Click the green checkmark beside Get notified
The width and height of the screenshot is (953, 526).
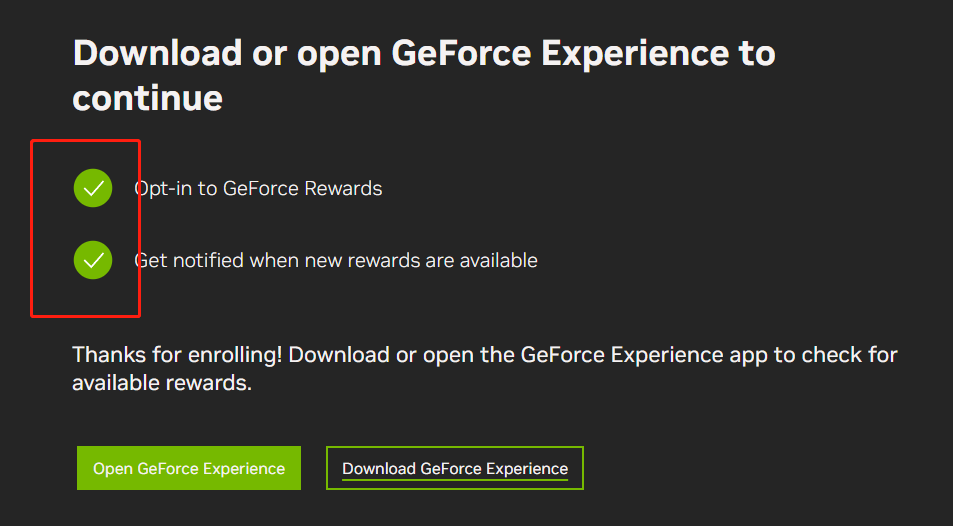click(x=93, y=260)
